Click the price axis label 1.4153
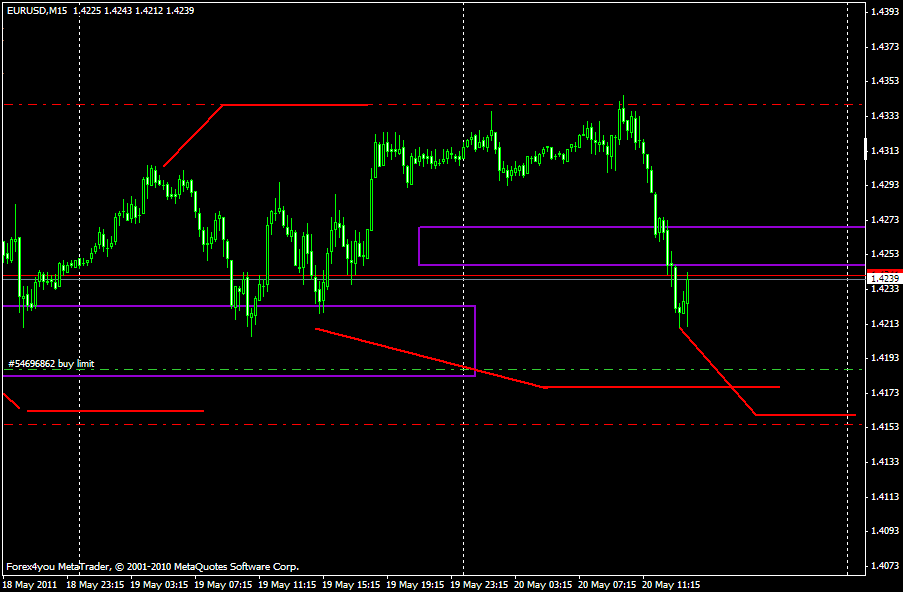Image resolution: width=903 pixels, height=592 pixels. pyautogui.click(x=885, y=427)
